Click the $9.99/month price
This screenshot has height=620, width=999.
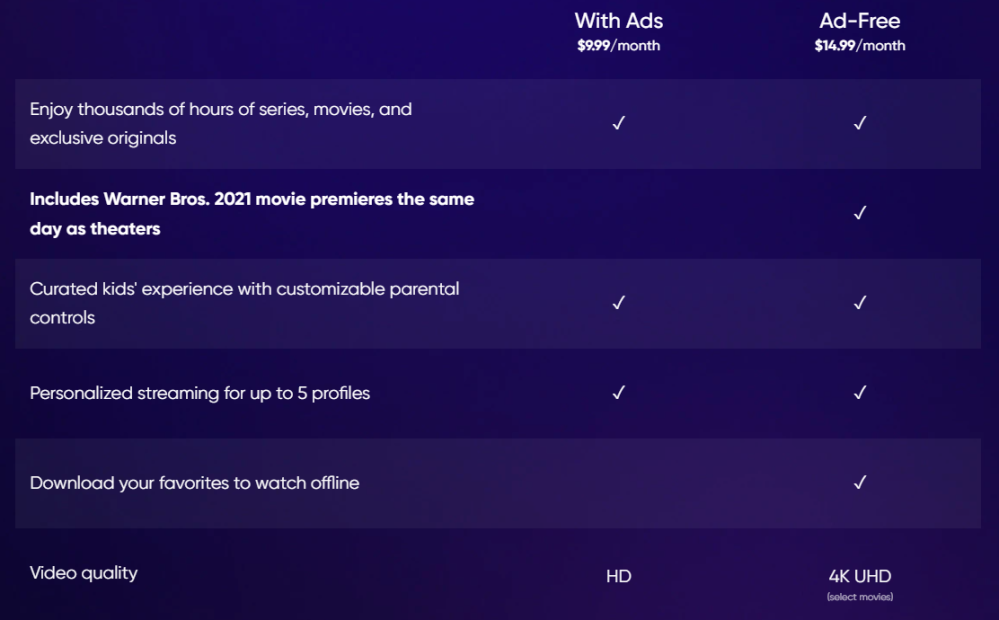[x=619, y=46]
